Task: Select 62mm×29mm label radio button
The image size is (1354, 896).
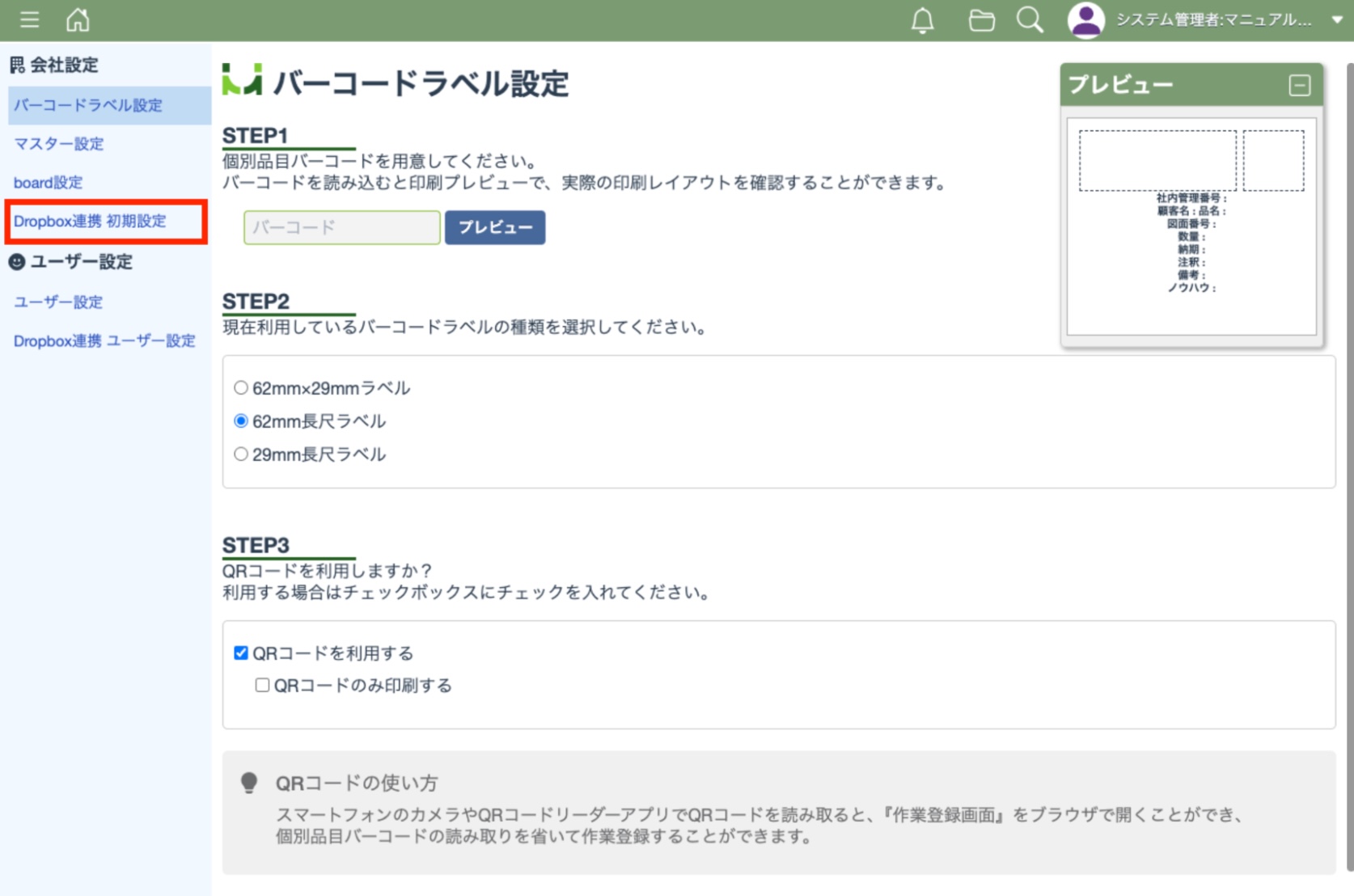Action: (241, 388)
